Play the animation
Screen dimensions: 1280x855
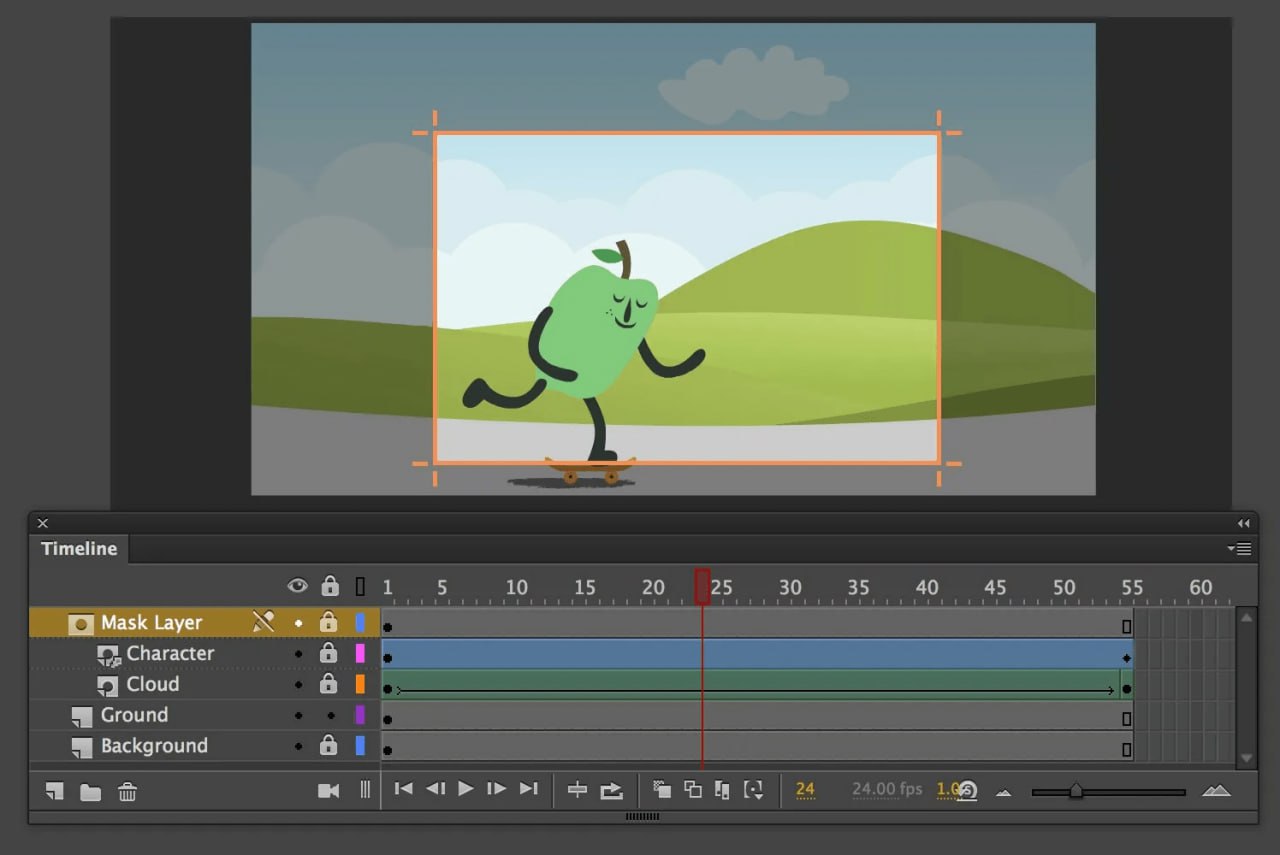pyautogui.click(x=465, y=789)
